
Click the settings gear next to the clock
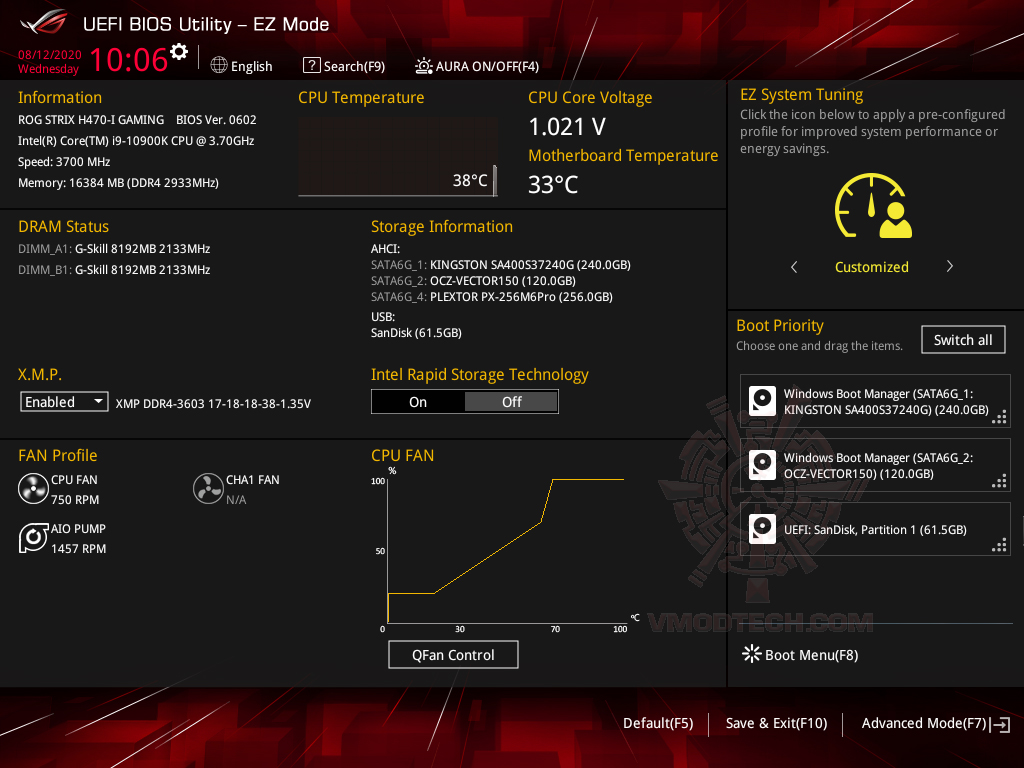[x=179, y=52]
